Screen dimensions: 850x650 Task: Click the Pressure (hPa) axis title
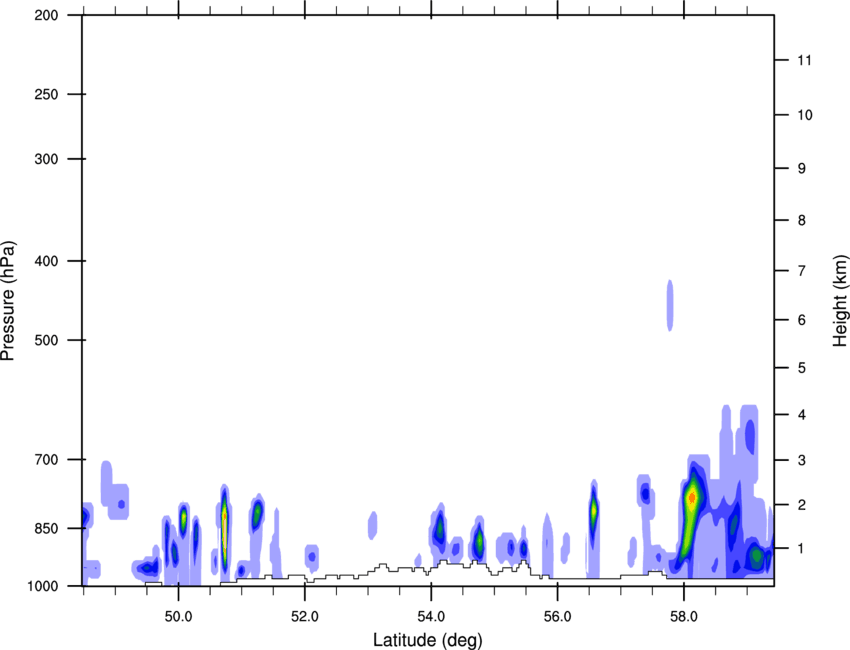pos(8,301)
